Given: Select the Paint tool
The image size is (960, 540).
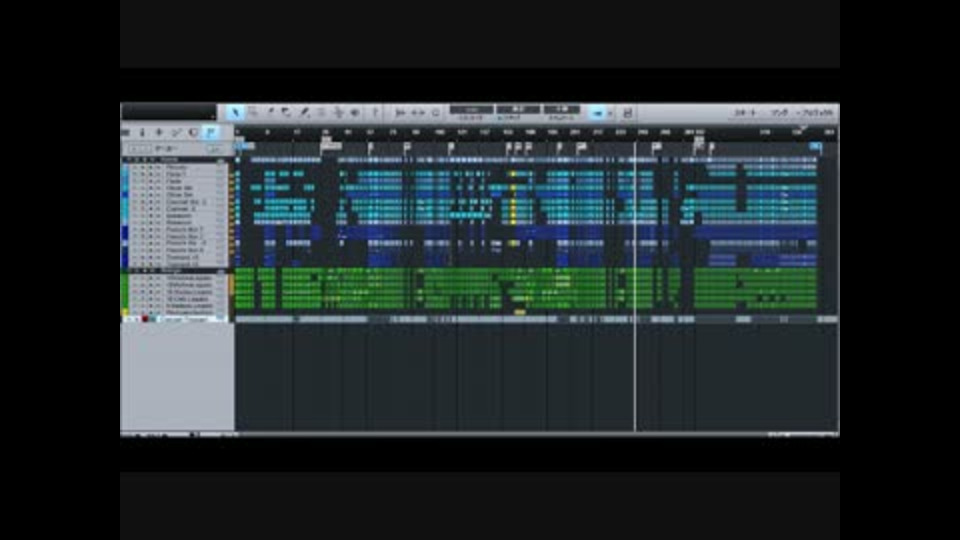Looking at the screenshot, I should pyautogui.click(x=304, y=113).
